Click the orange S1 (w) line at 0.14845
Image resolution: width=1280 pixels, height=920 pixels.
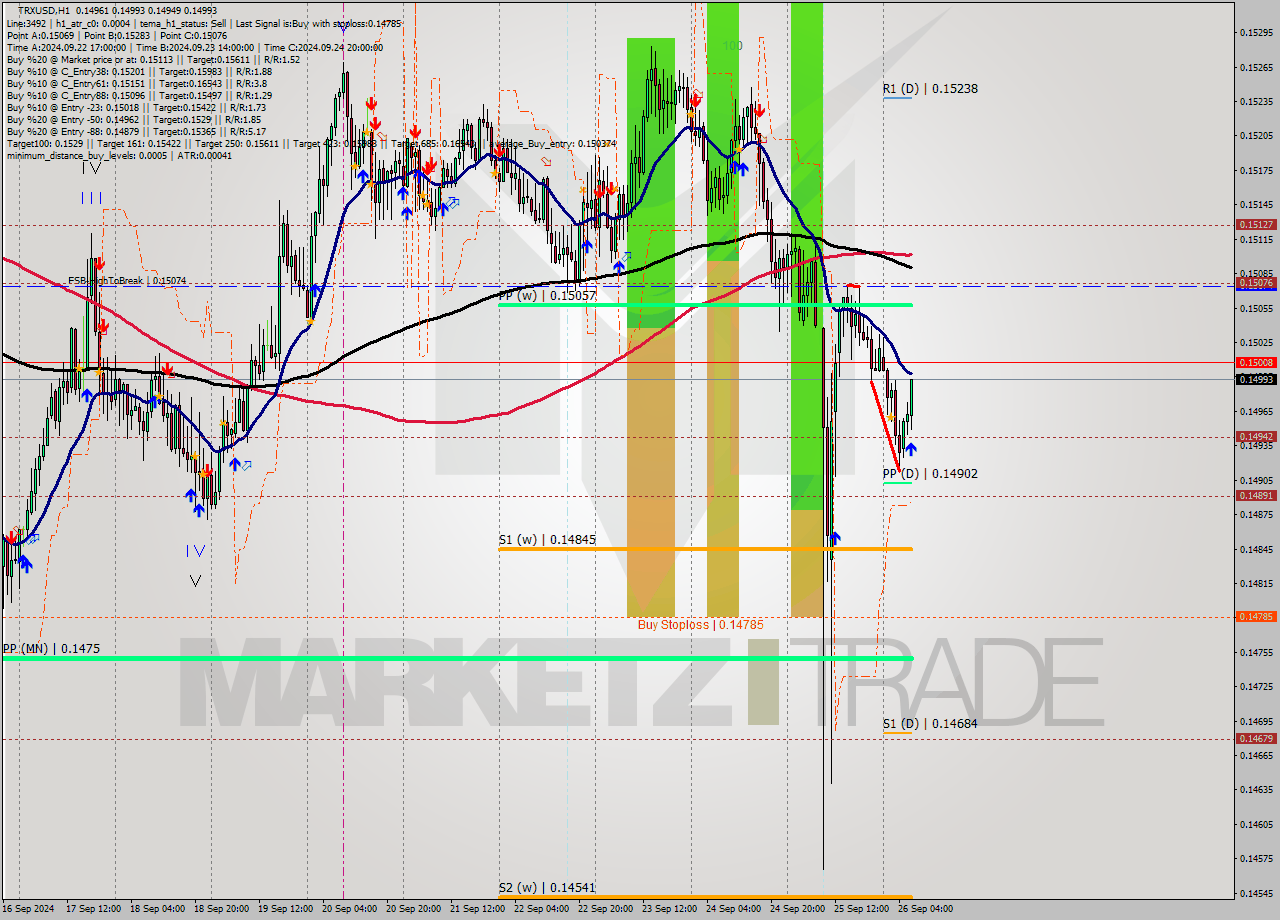point(700,548)
